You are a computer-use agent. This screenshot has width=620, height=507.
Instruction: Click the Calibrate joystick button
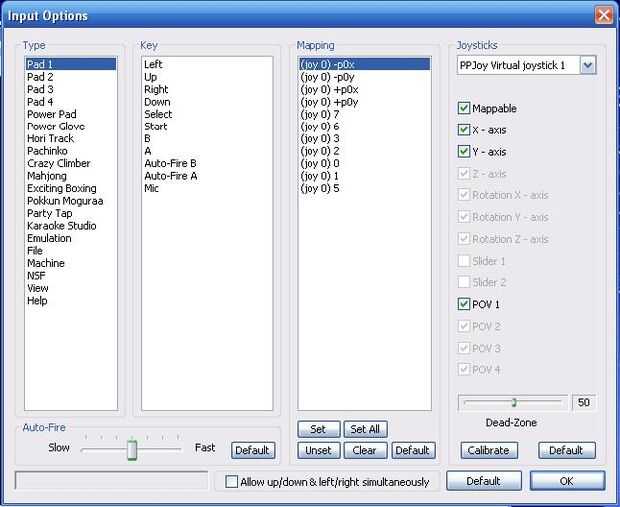[489, 450]
